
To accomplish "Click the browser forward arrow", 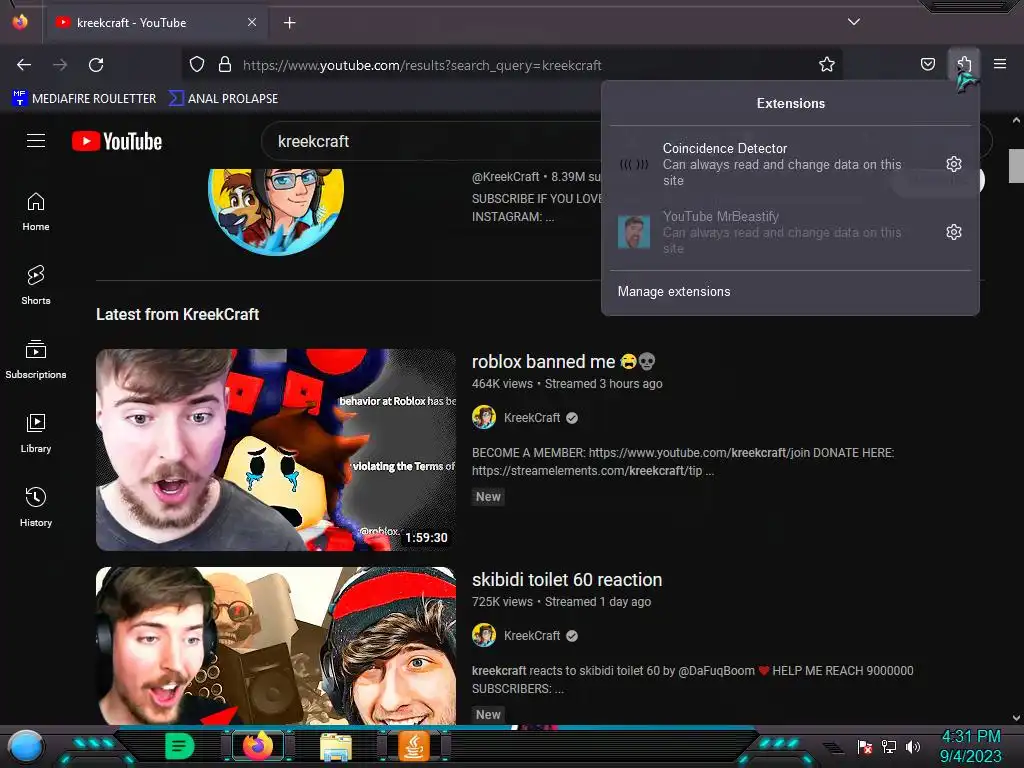I will (60, 65).
